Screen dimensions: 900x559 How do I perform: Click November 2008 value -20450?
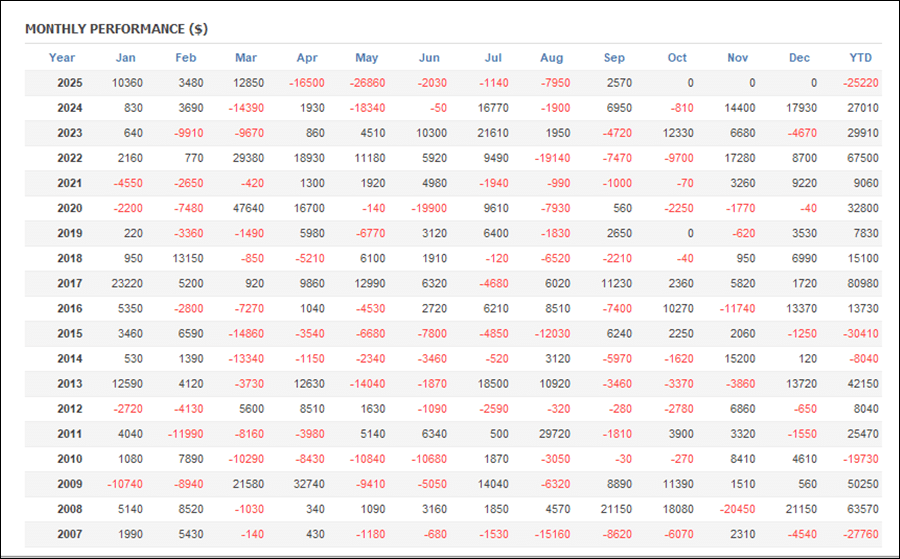click(737, 509)
